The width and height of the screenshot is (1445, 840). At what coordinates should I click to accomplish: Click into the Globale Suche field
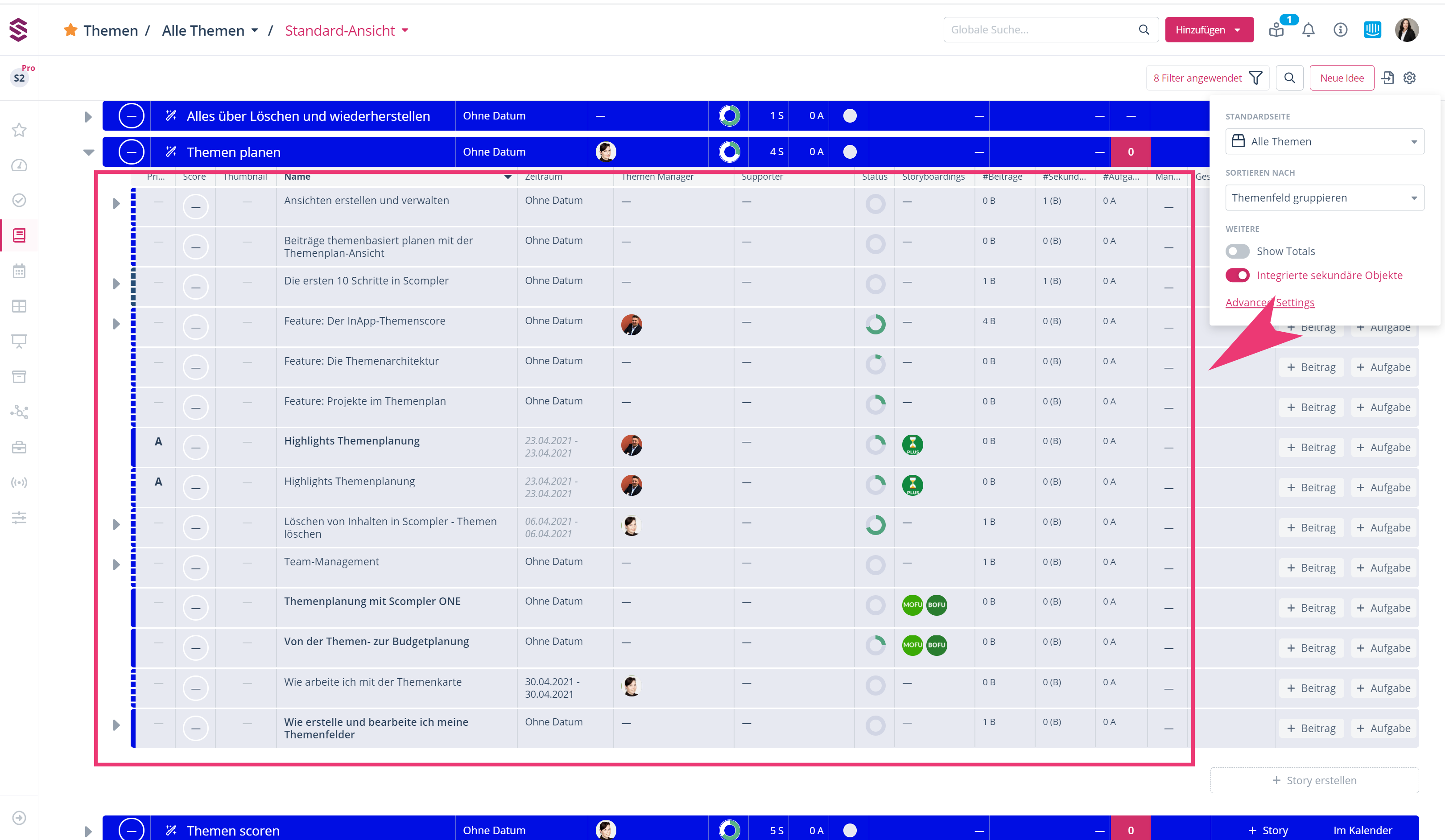1041,30
